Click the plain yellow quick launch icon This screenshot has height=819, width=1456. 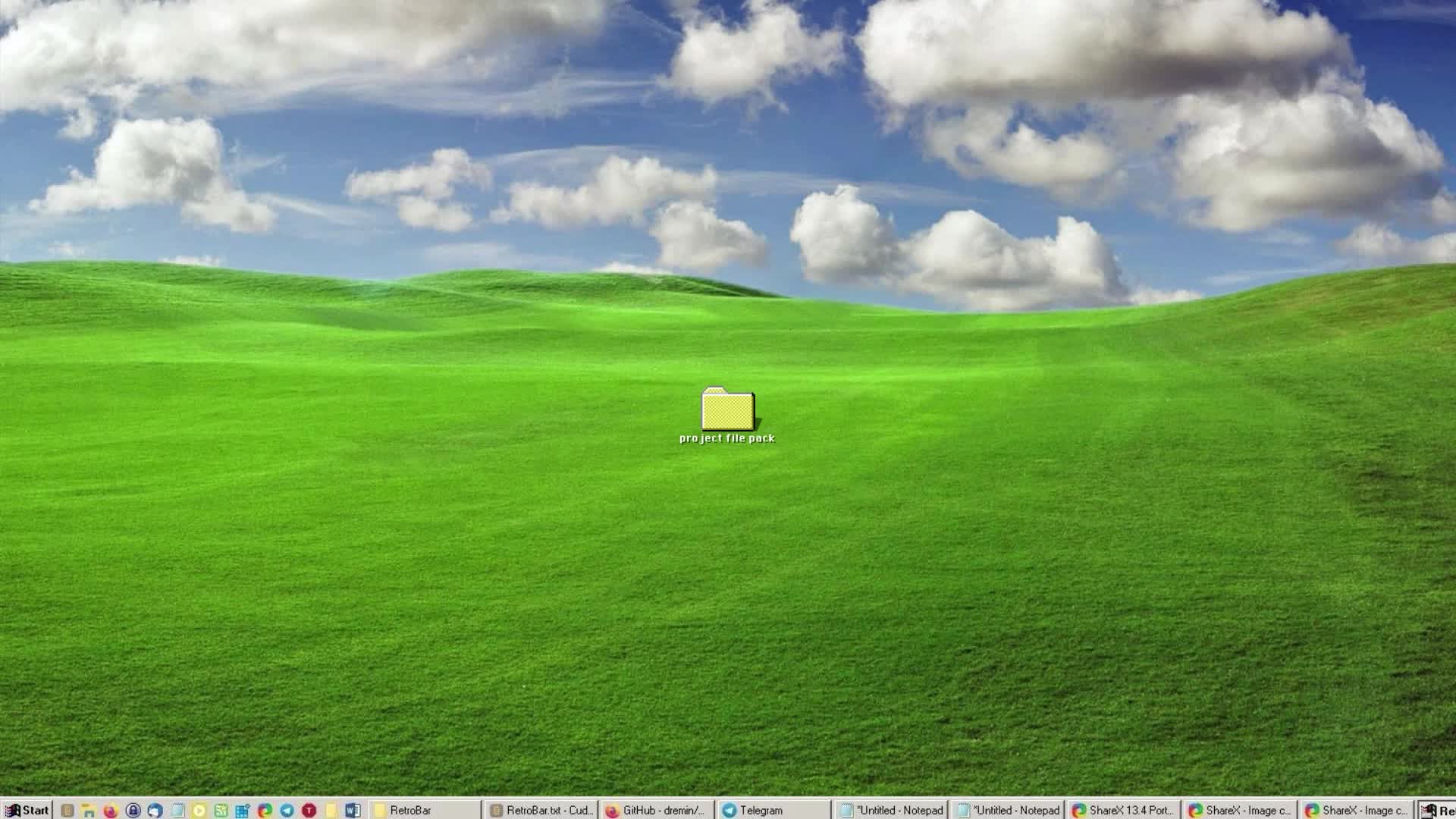pyautogui.click(x=331, y=811)
